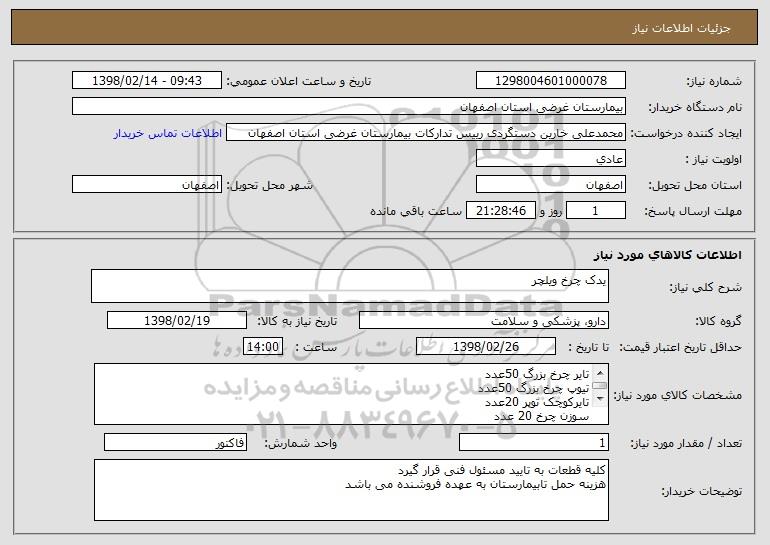This screenshot has width=770, height=545.
Task: Select text سوزن چرخ 20 عدد
Action: [x=541, y=416]
